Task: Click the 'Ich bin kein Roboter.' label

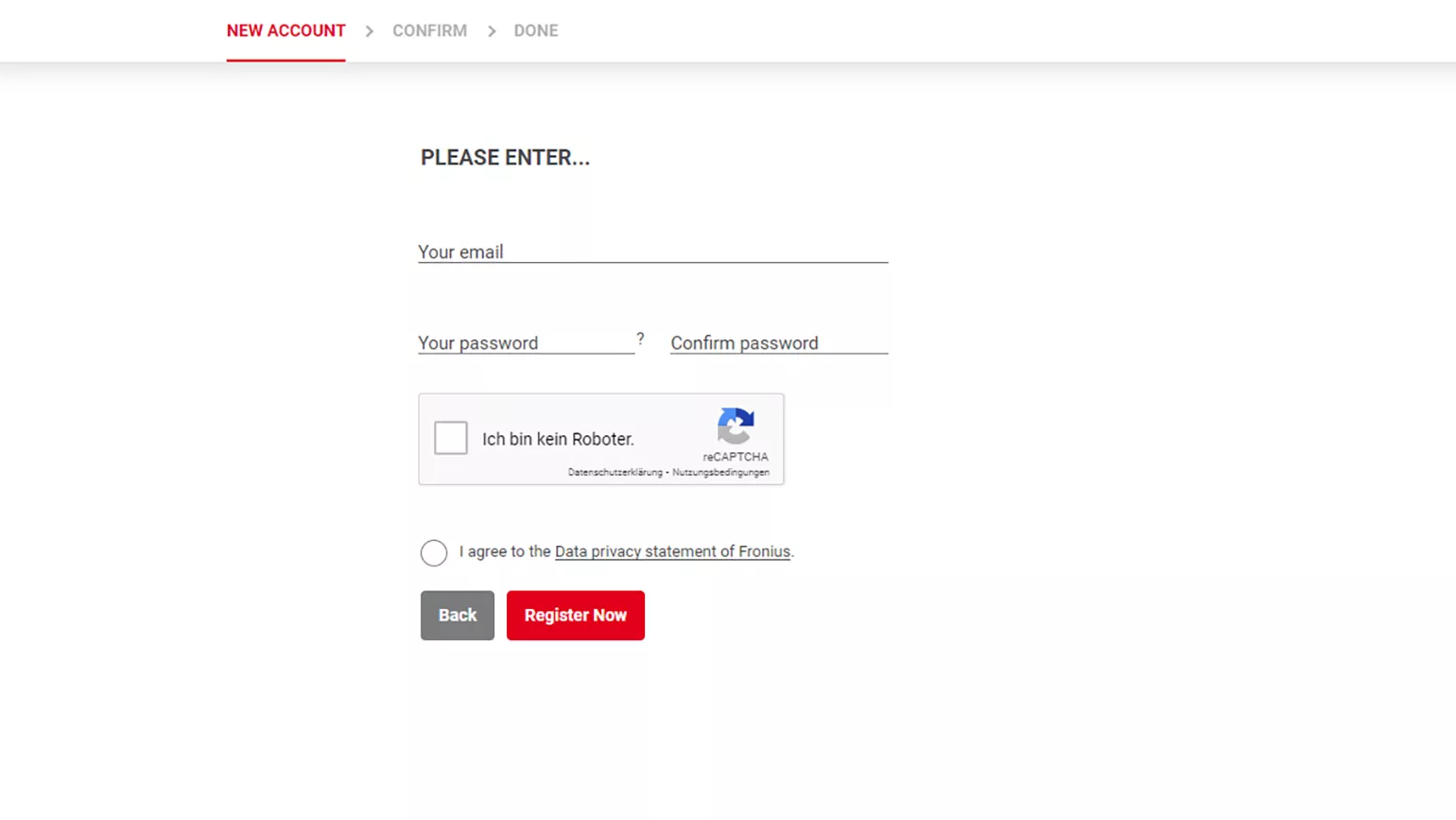Action: (x=558, y=439)
